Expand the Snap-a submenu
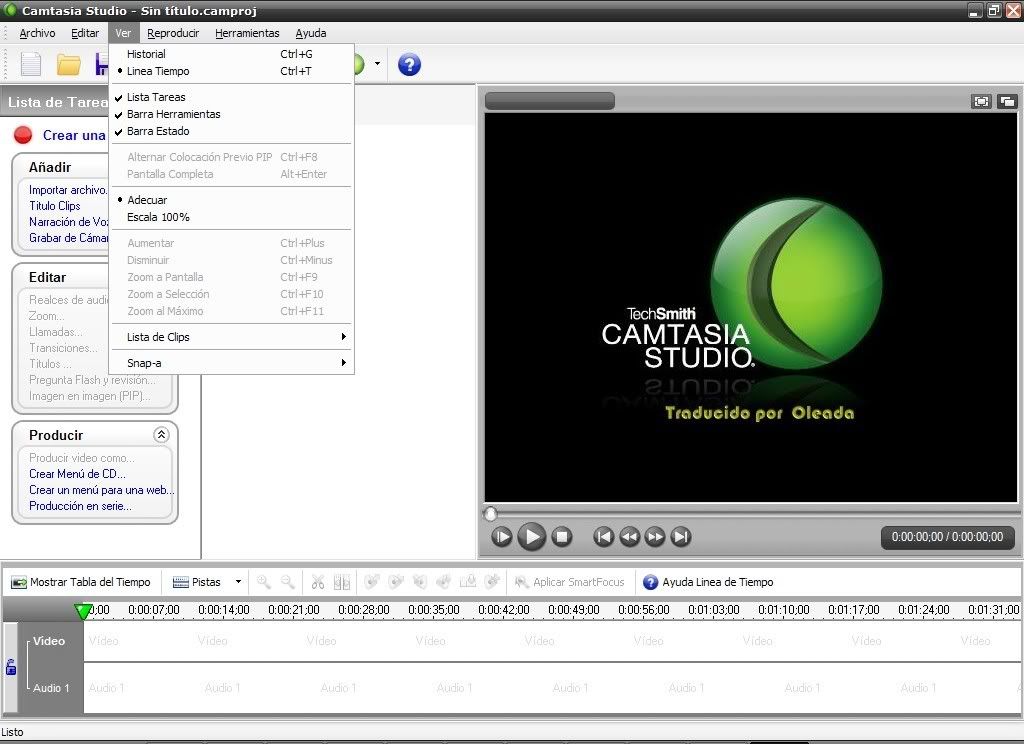 [x=231, y=363]
